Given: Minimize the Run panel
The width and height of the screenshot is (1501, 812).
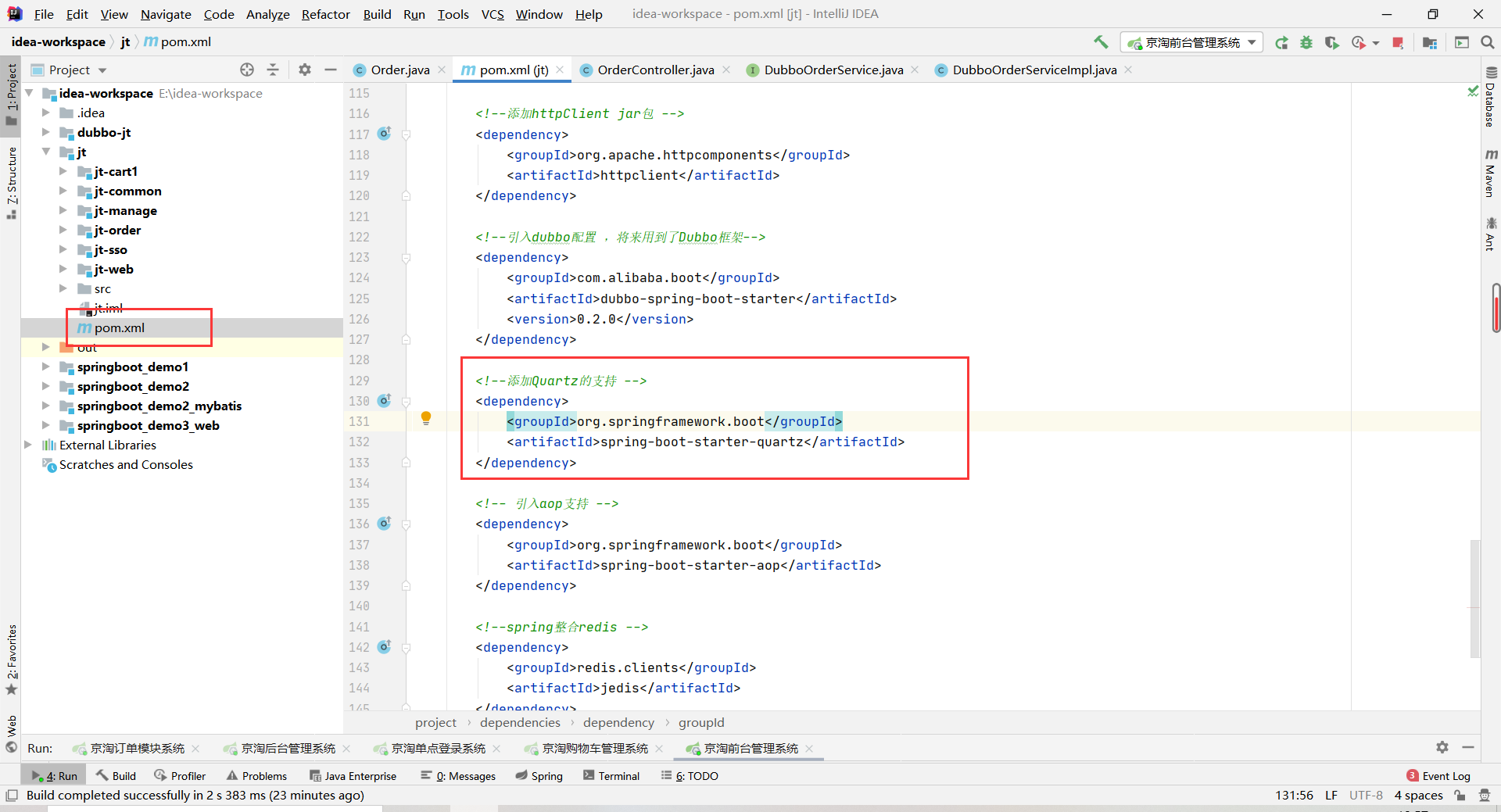Looking at the screenshot, I should pyautogui.click(x=1468, y=747).
